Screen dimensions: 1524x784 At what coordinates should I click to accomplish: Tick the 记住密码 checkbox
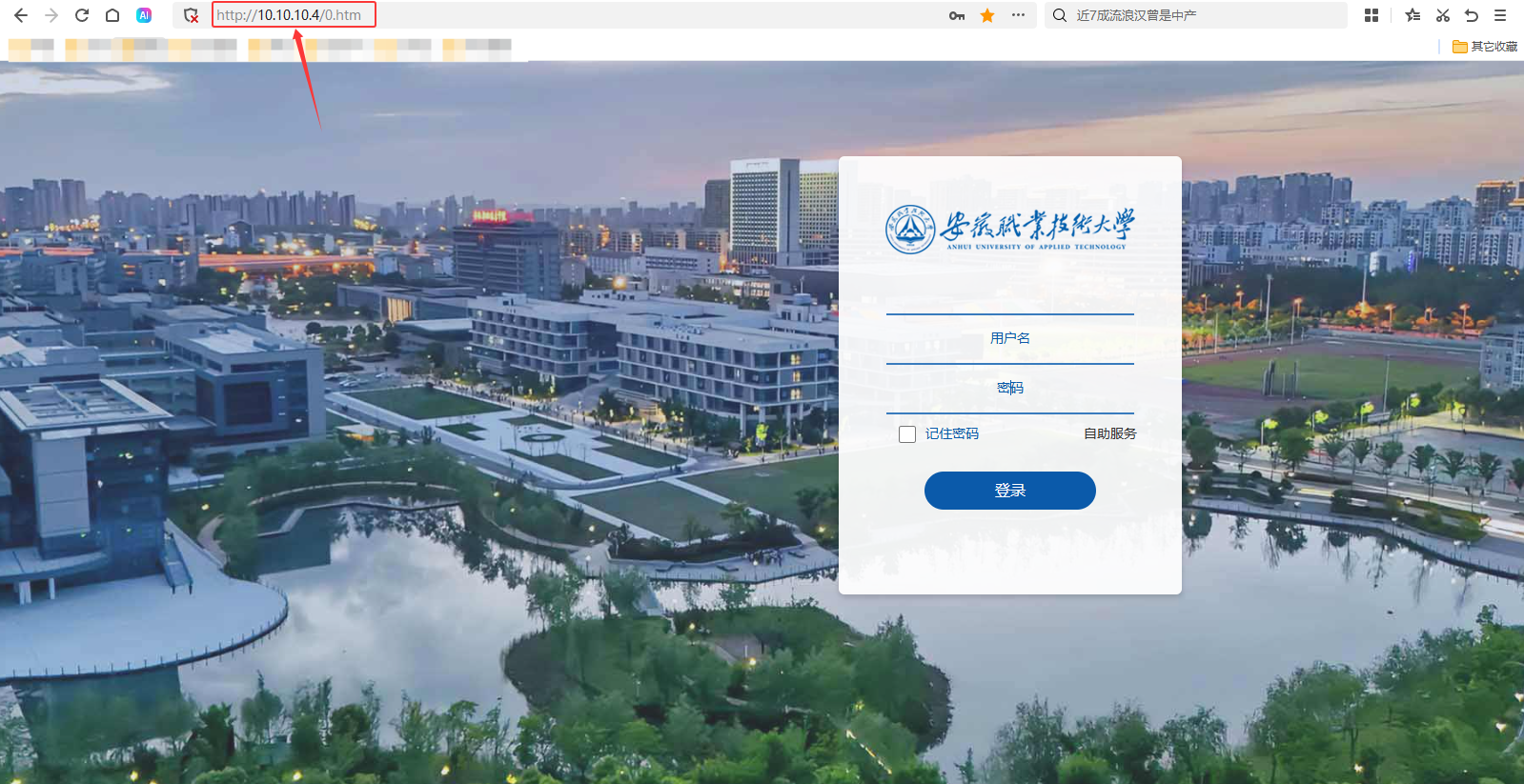907,434
